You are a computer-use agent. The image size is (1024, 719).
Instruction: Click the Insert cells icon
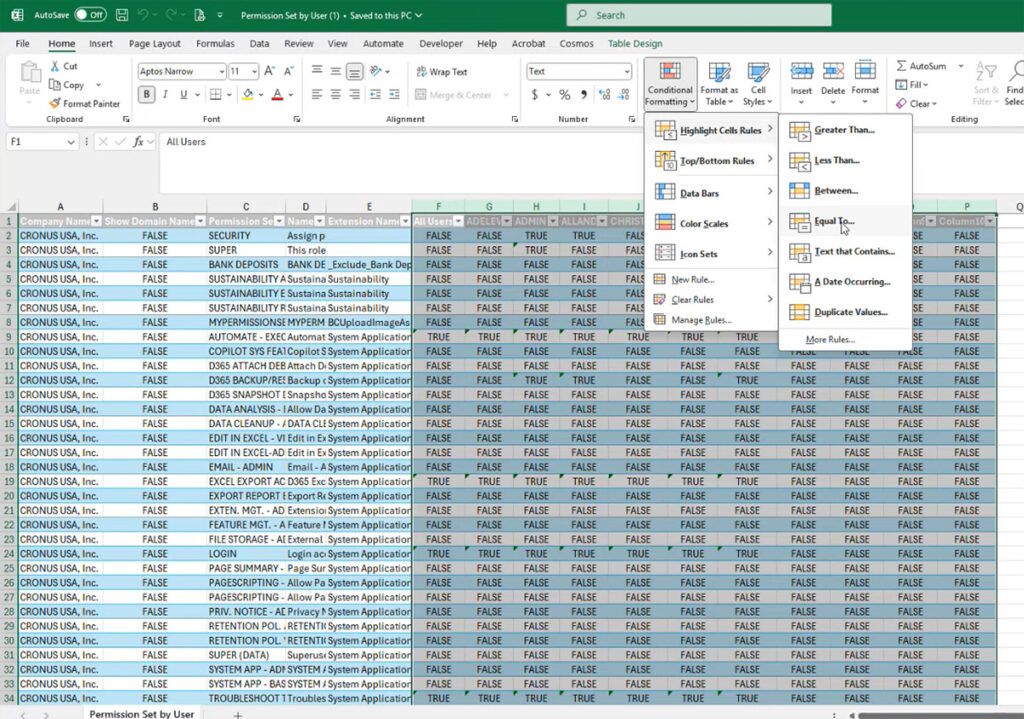click(x=801, y=72)
